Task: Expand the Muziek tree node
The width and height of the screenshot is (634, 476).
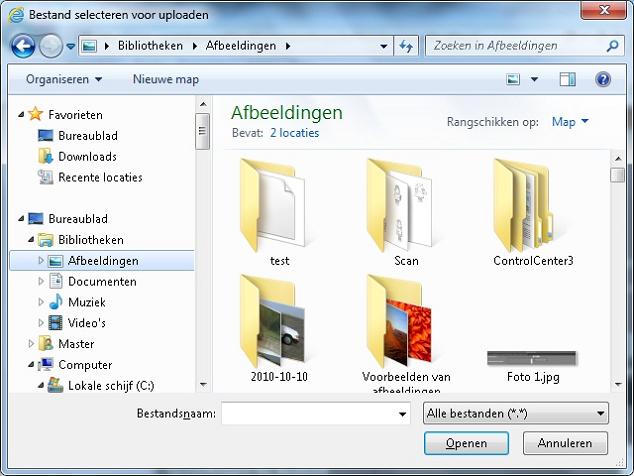Action: click(41, 302)
